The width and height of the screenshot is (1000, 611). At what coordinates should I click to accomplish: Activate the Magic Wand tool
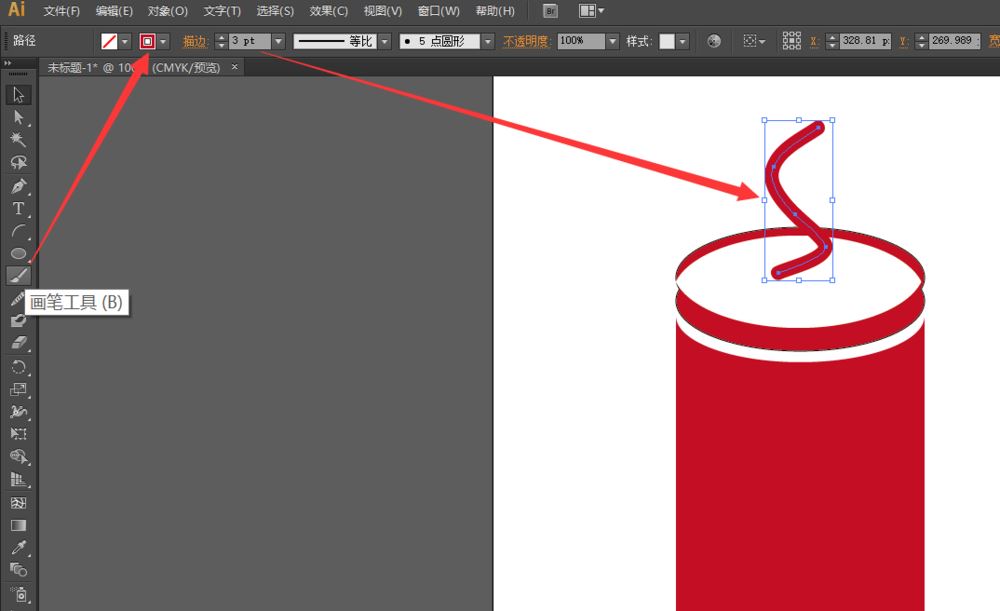tap(18, 140)
